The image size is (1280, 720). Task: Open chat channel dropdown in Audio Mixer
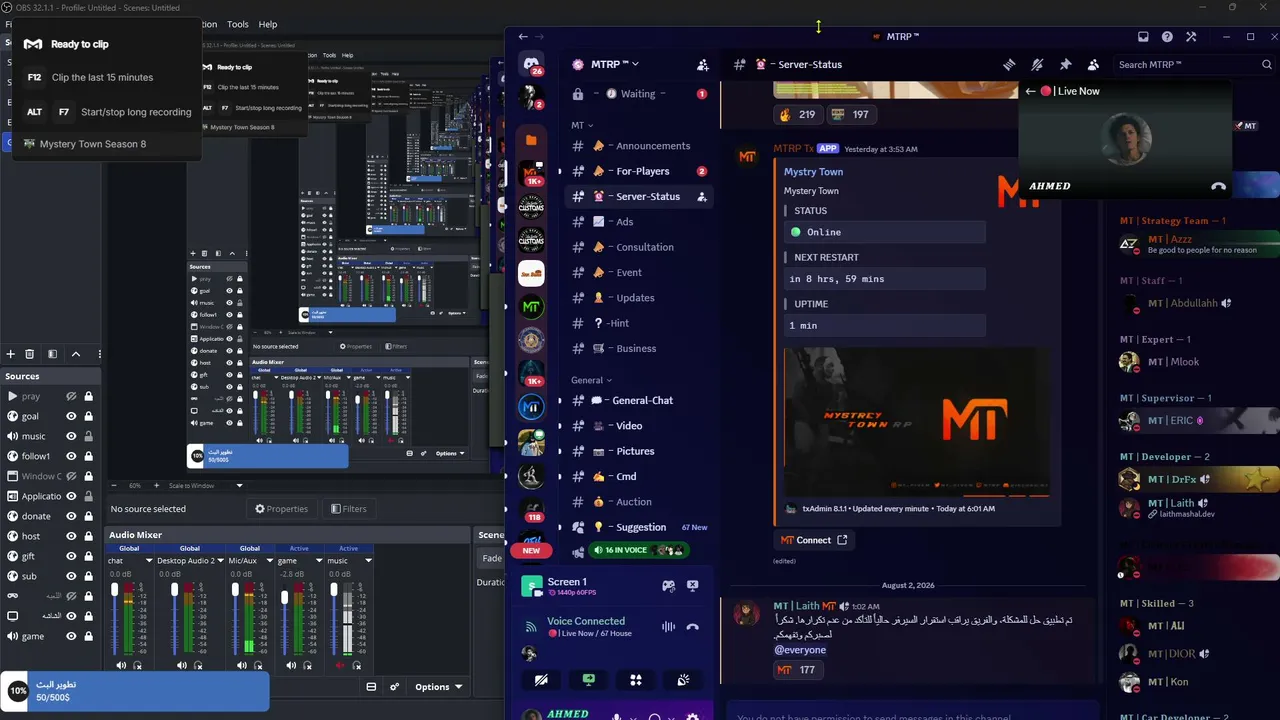(149, 561)
